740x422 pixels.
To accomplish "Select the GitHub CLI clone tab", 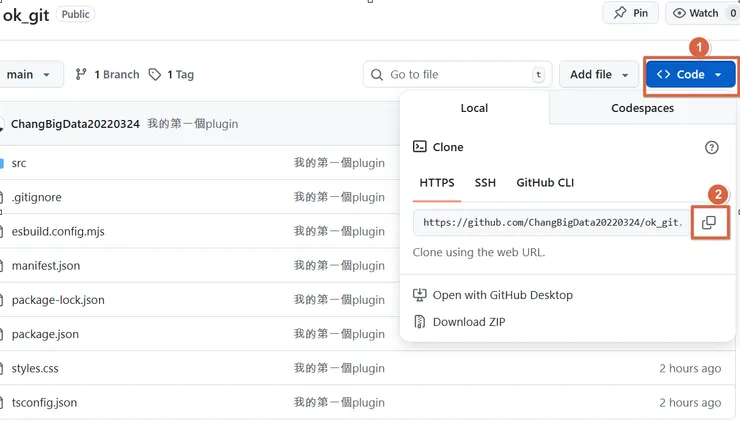I will (x=545, y=183).
